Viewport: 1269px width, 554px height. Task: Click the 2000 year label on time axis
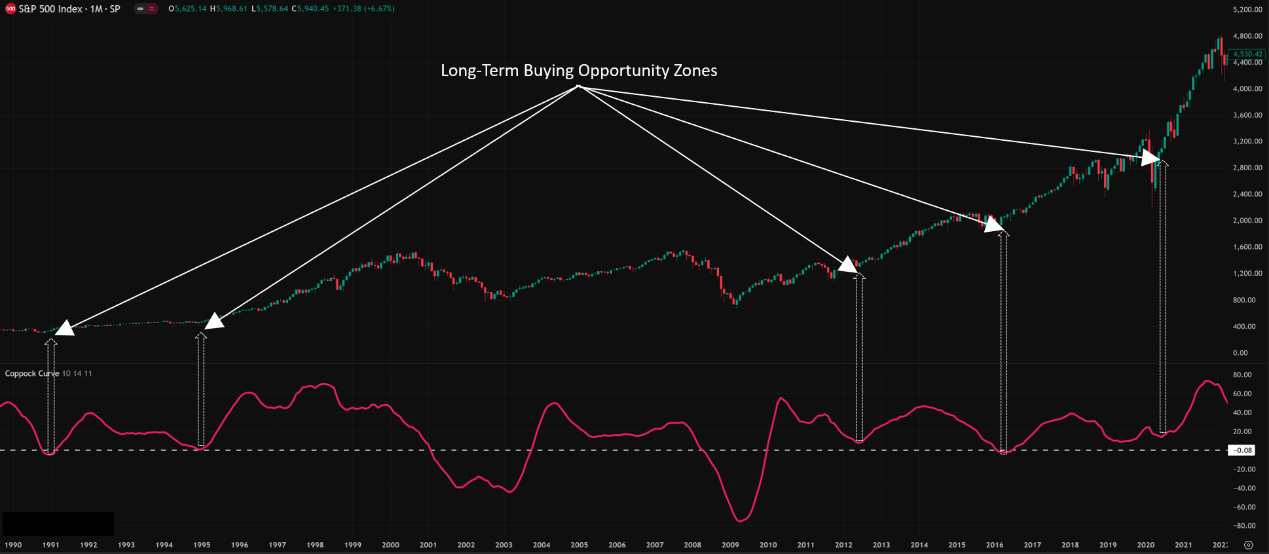point(390,545)
